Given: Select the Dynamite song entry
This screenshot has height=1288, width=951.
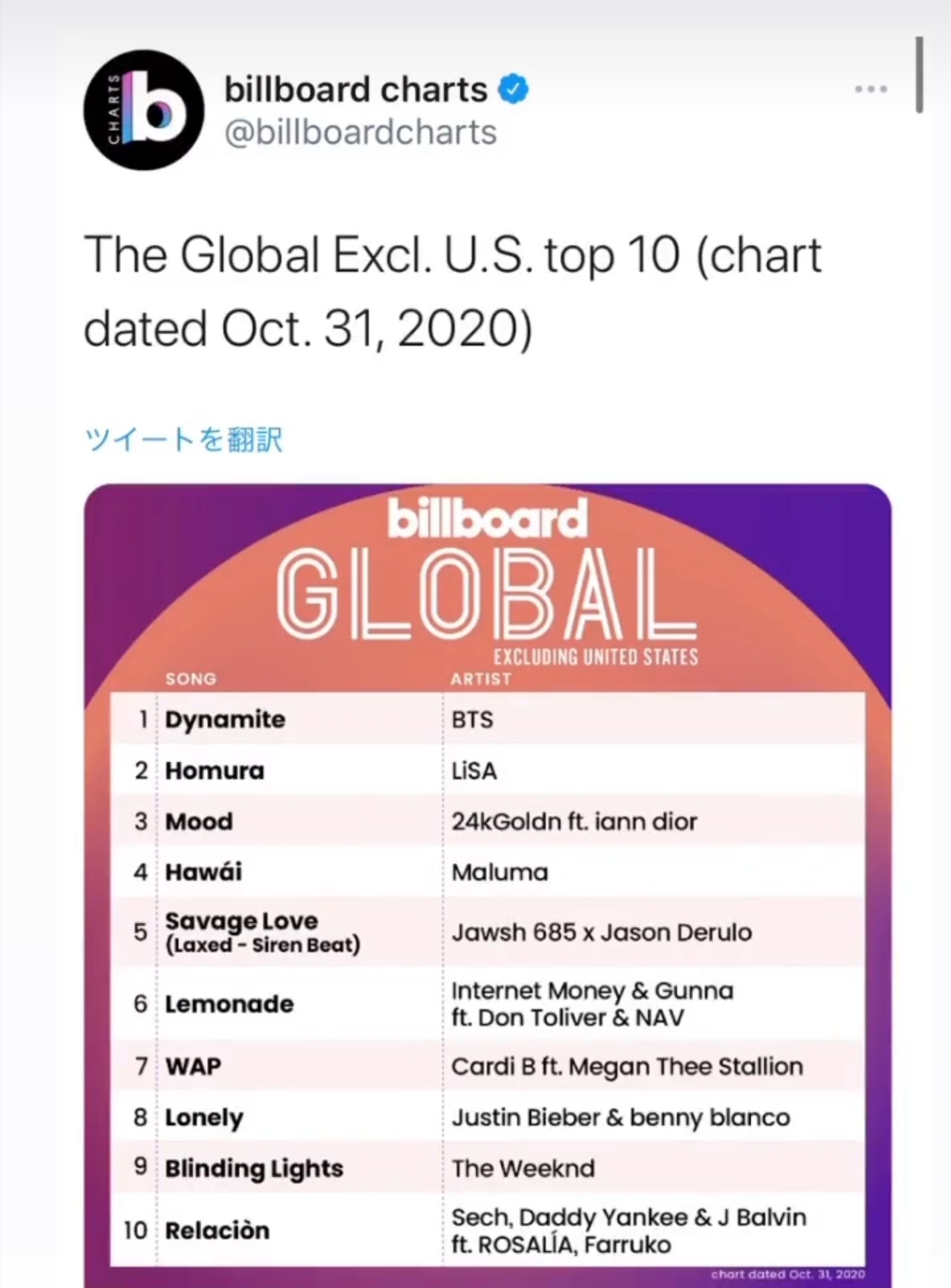Looking at the screenshot, I should click(225, 720).
